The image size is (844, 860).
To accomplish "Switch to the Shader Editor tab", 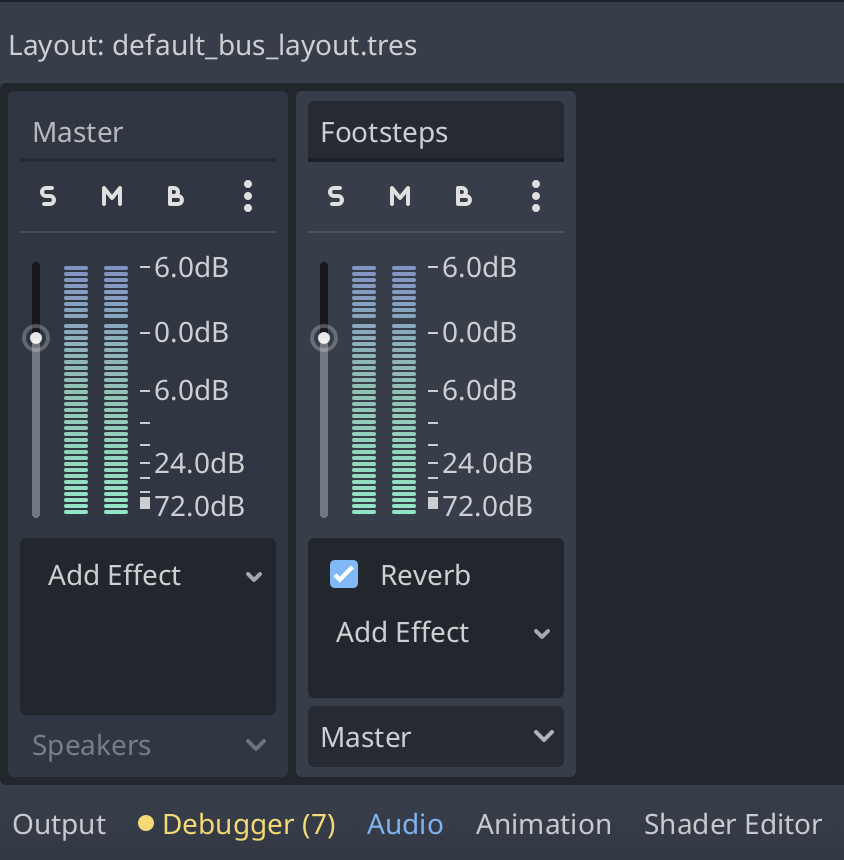I will (x=733, y=824).
